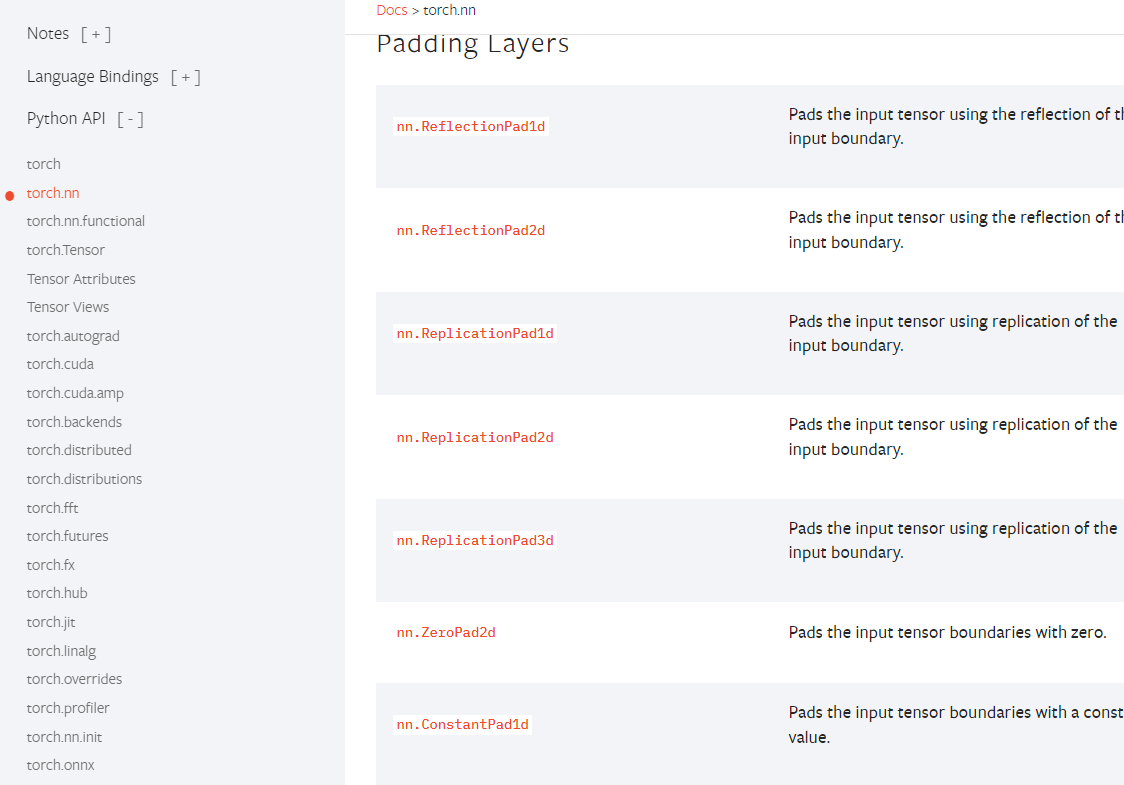Open the nn.ZeroPad2d documentation link
This screenshot has width=1124, height=785.
446,633
